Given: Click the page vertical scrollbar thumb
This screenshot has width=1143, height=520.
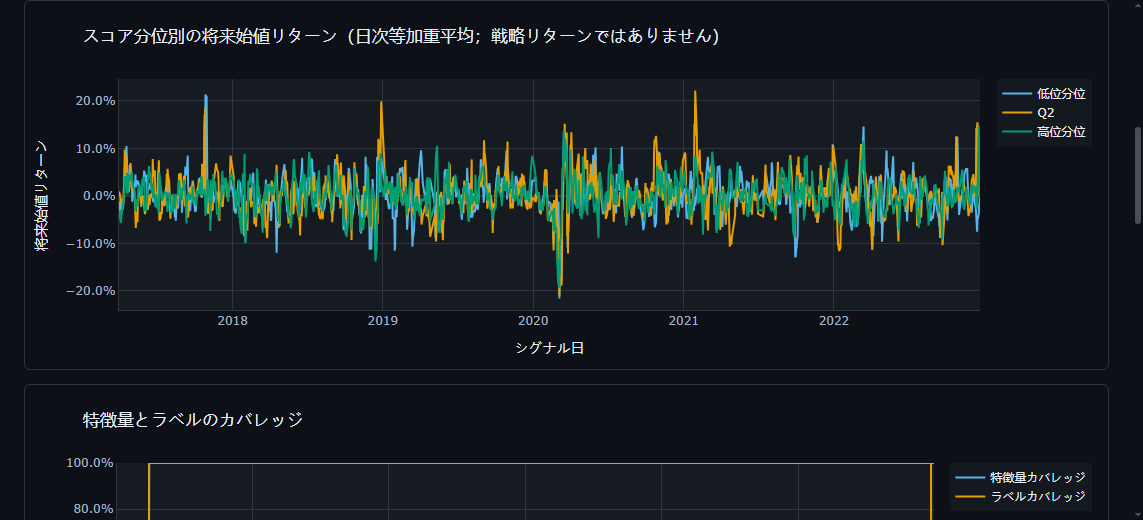Looking at the screenshot, I should (1138, 175).
